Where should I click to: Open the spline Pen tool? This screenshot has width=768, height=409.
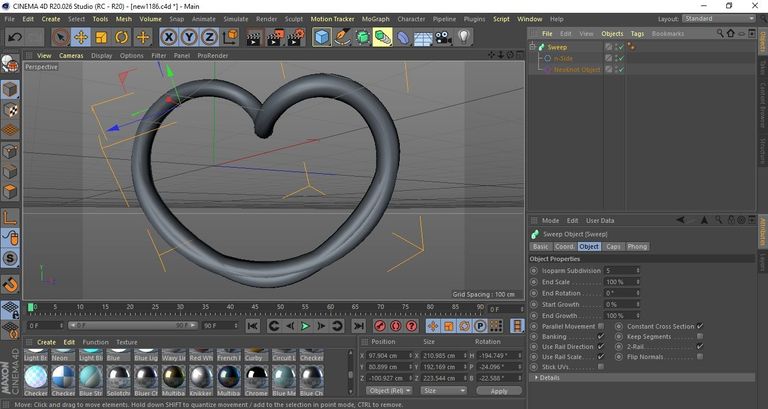(342, 37)
